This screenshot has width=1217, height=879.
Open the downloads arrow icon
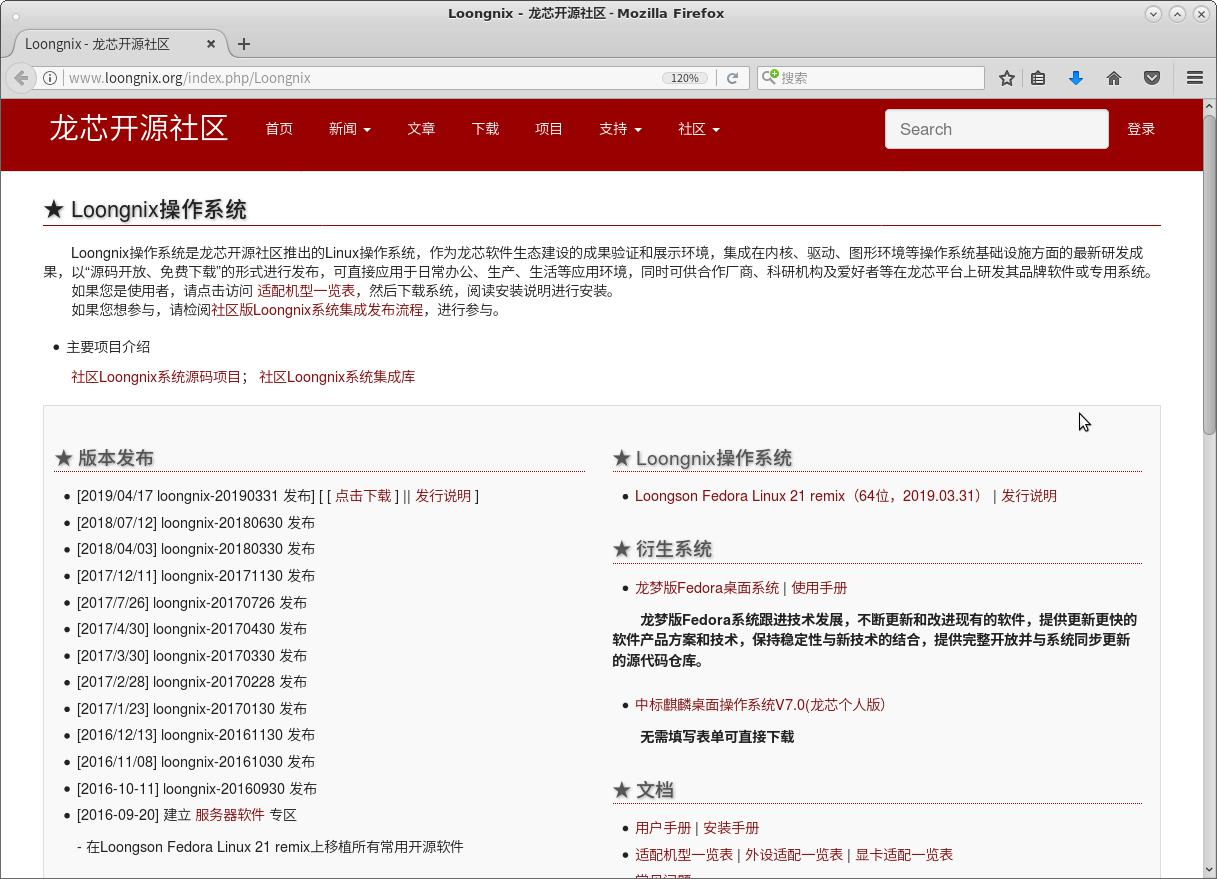[1076, 78]
